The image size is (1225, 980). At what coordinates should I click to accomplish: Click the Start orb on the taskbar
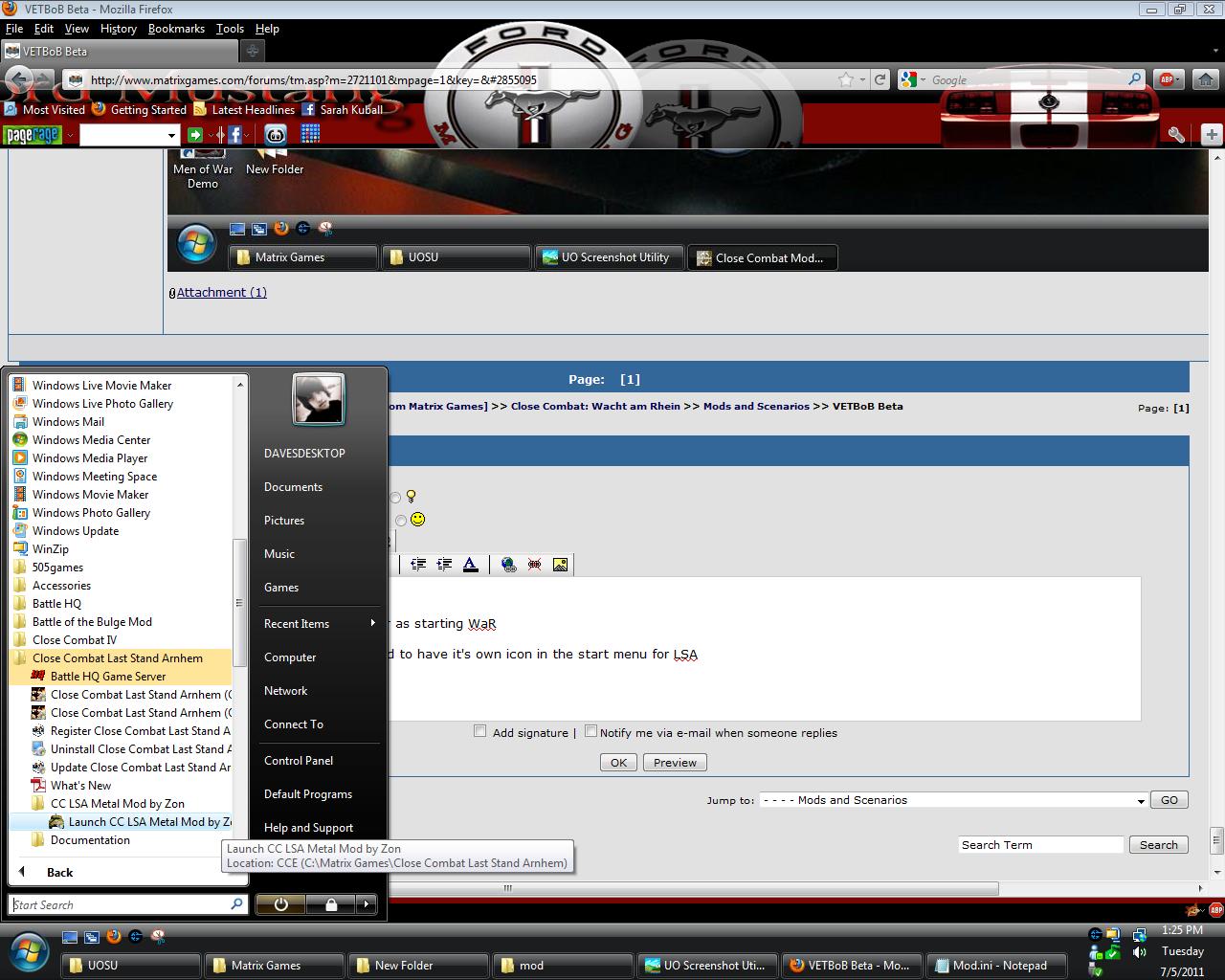click(x=27, y=953)
